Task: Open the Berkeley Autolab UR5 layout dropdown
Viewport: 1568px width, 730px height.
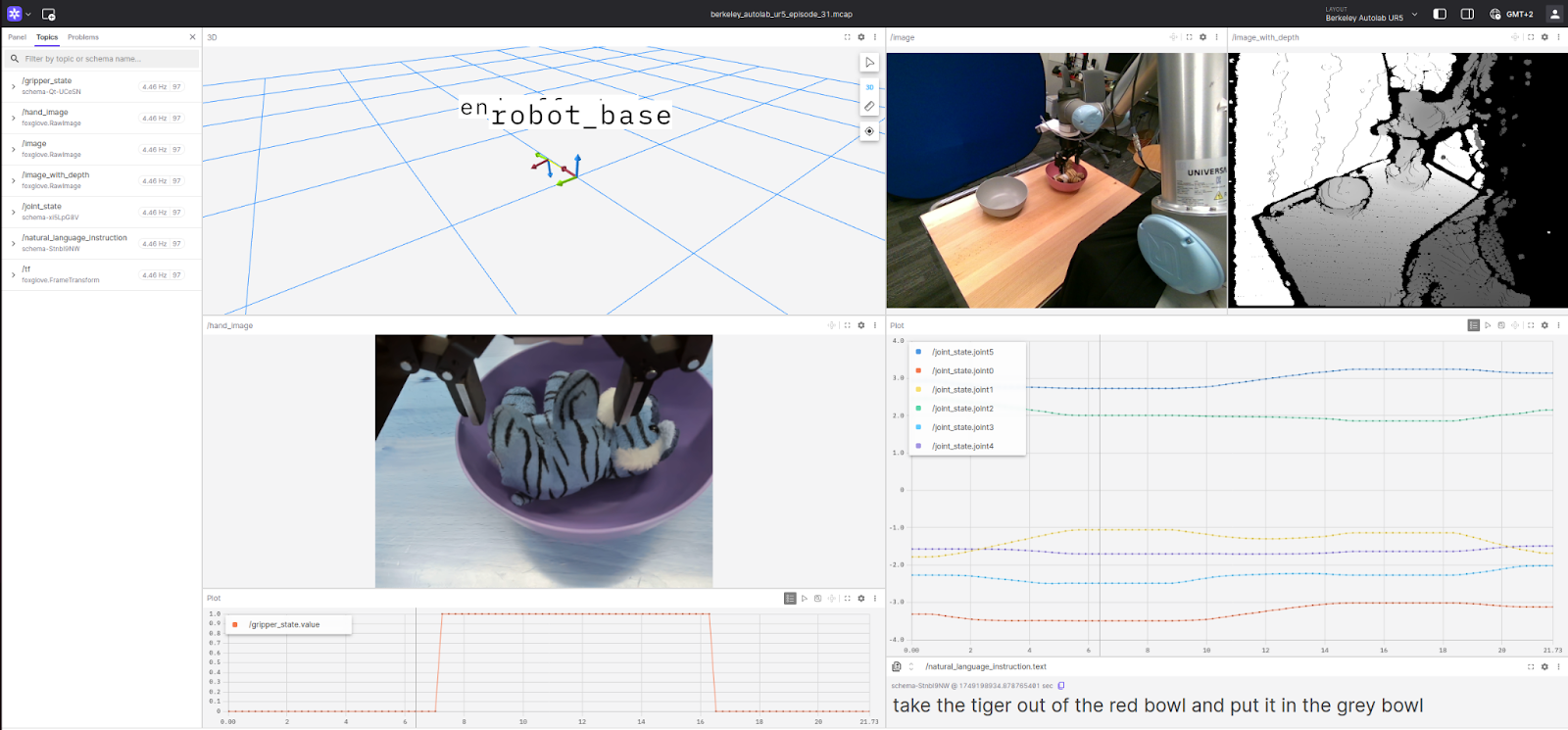Action: point(1414,14)
